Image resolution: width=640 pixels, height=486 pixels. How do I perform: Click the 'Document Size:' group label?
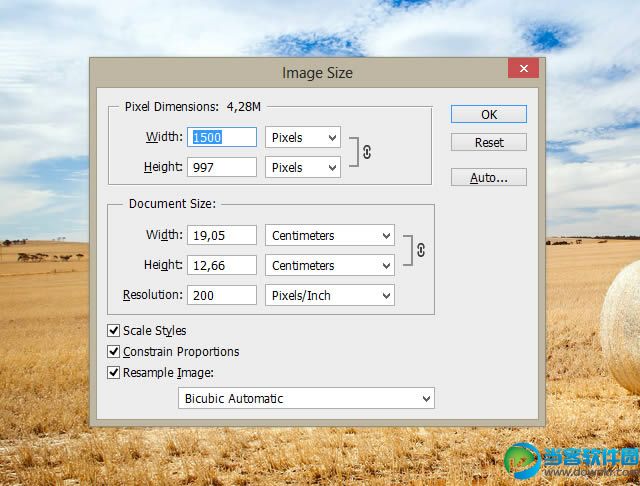172,204
